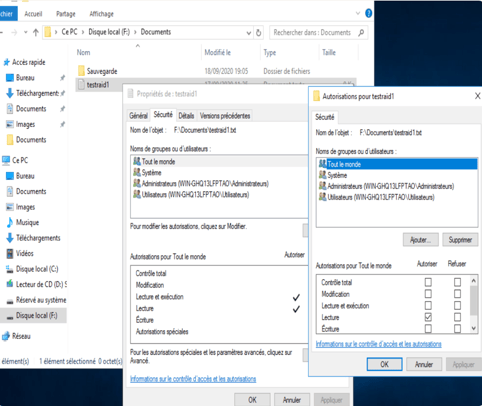Select the testraid1 file icon
The width and height of the screenshot is (482, 406).
81,85
